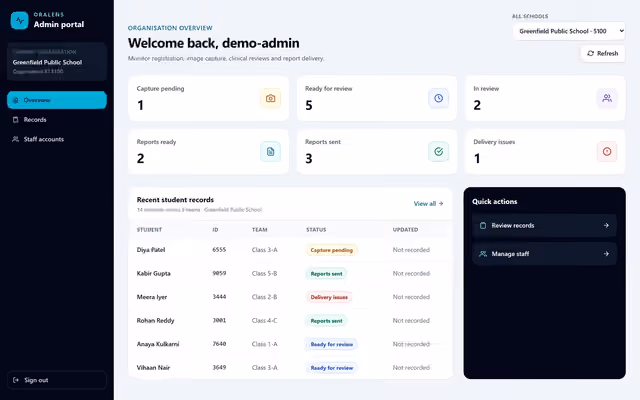640x400 pixels.
Task: Click student ID 6555
Action: [x=219, y=250]
